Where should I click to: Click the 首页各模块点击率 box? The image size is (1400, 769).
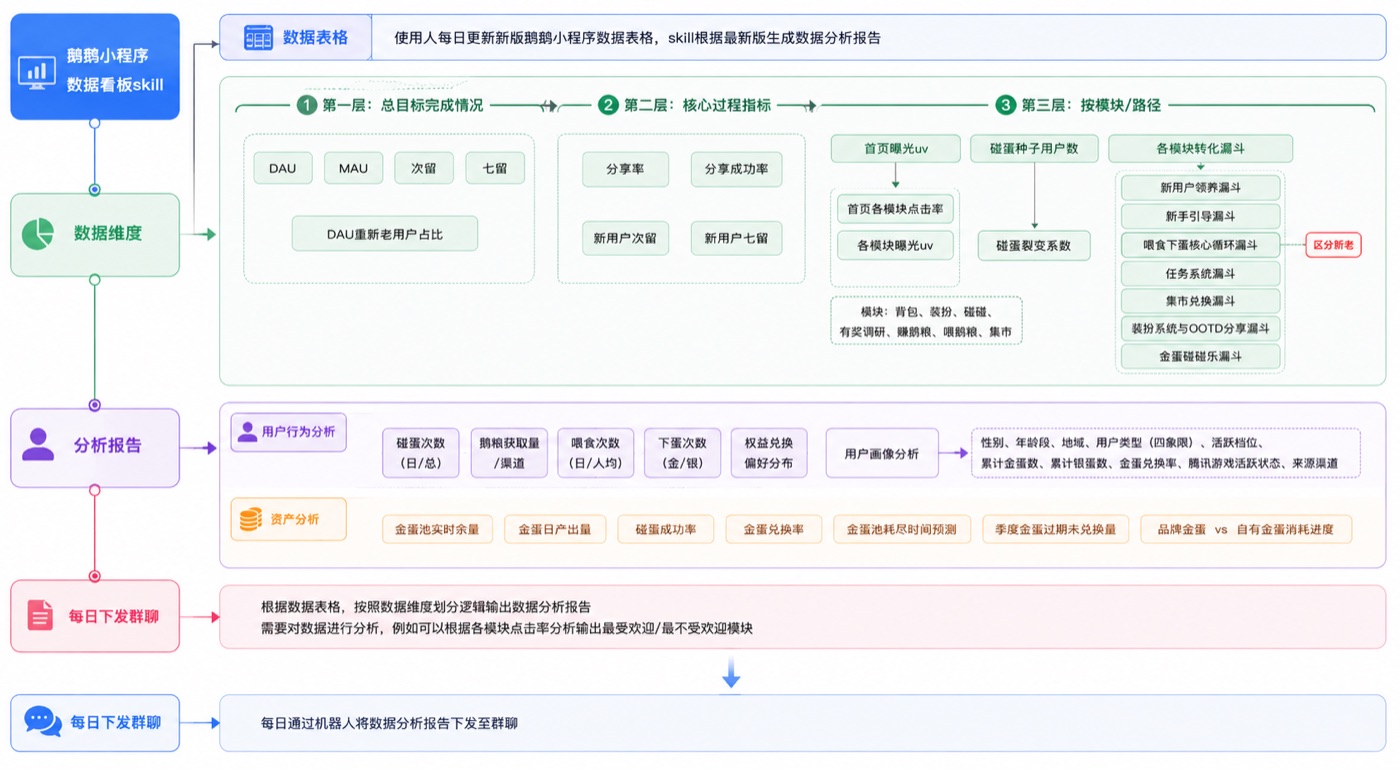pyautogui.click(x=895, y=209)
